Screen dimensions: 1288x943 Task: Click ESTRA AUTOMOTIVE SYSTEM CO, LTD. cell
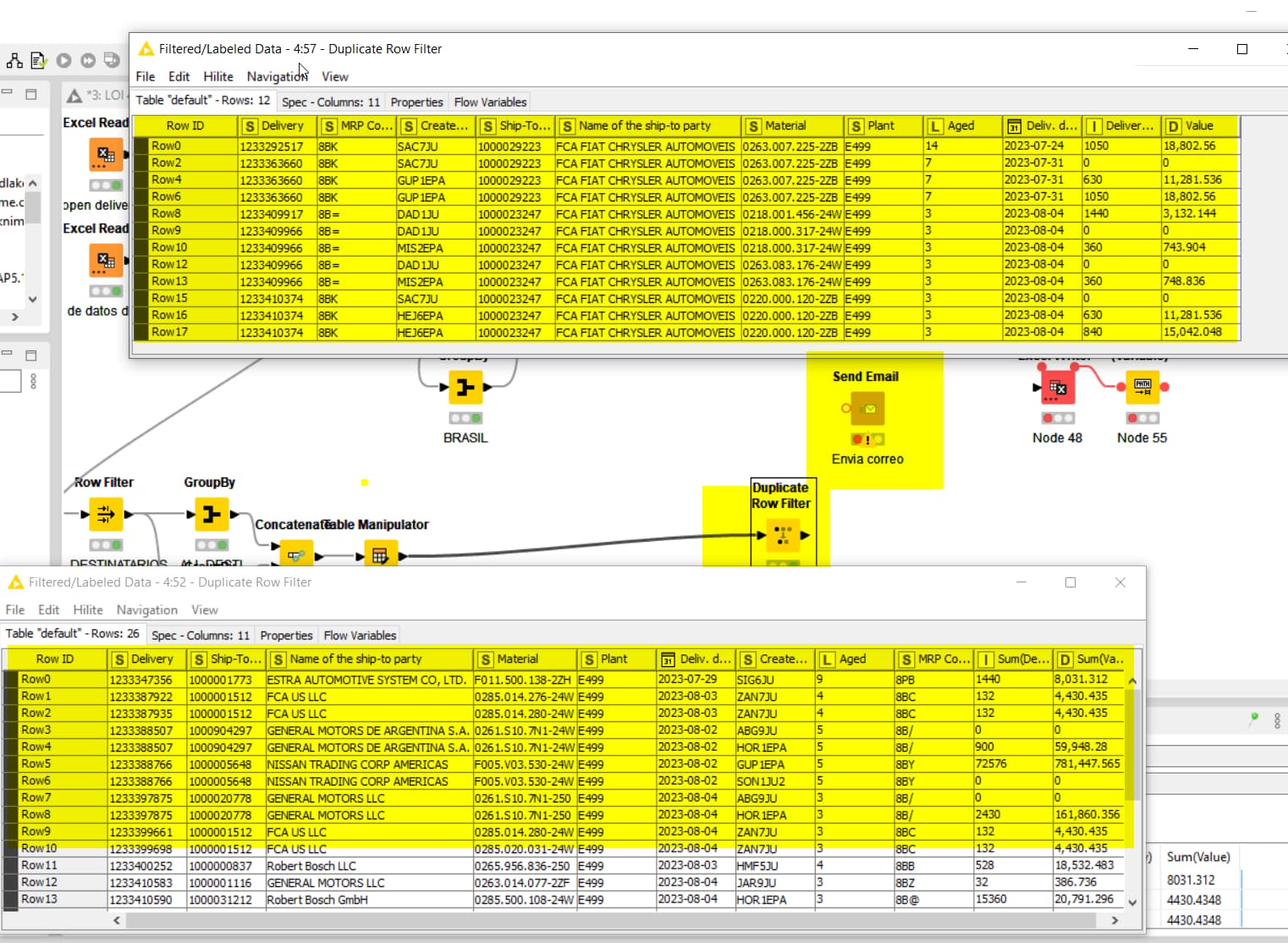coord(368,679)
